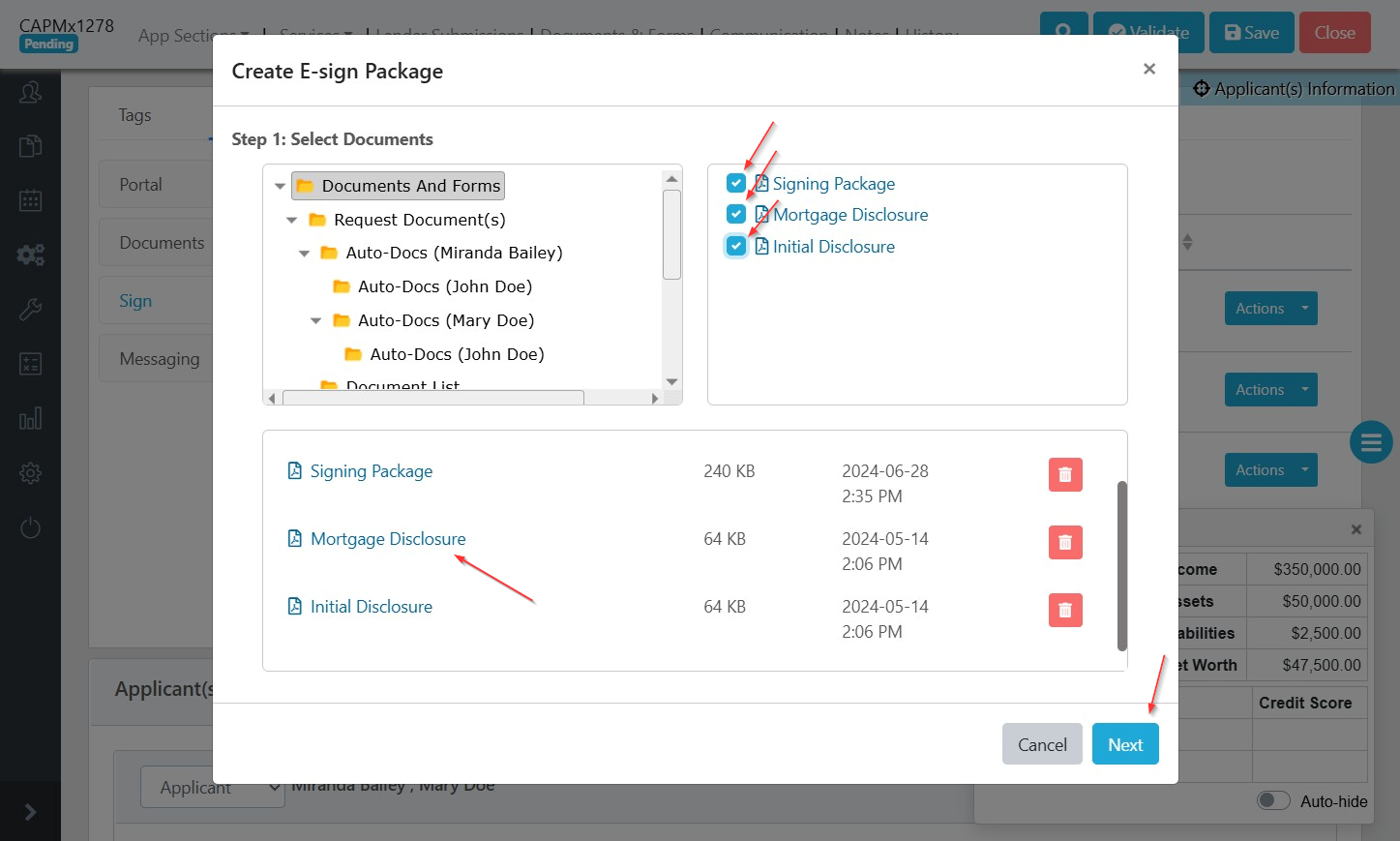Delete the Initial Disclosure file from the list

tap(1065, 610)
